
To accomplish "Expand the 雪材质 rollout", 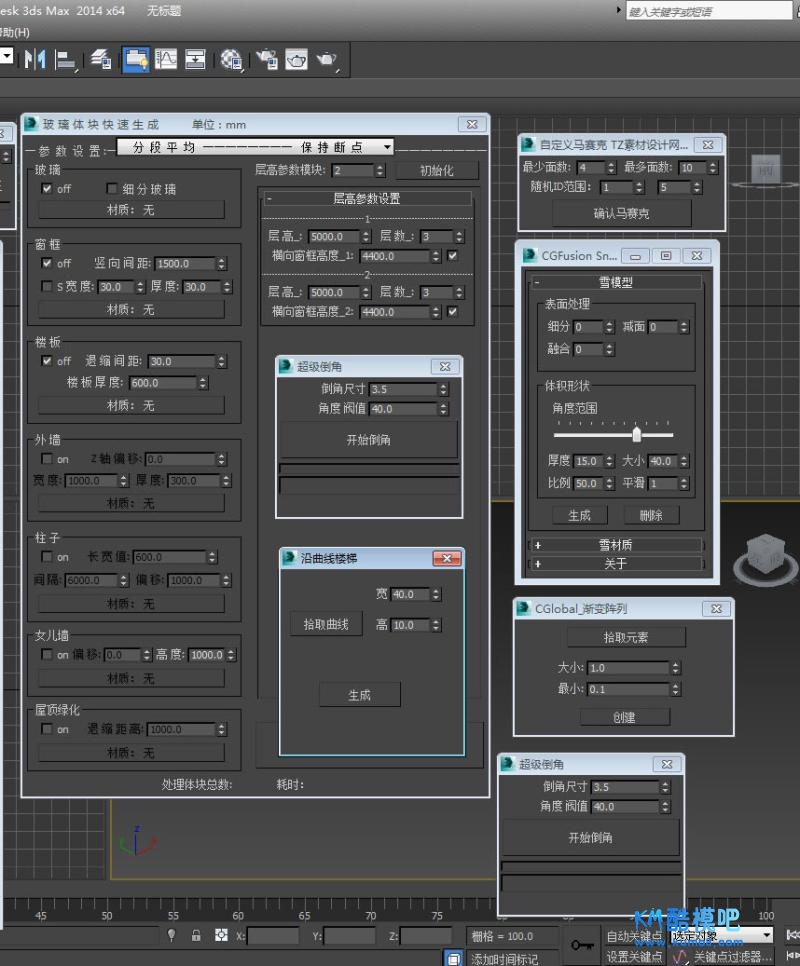I will (615, 545).
